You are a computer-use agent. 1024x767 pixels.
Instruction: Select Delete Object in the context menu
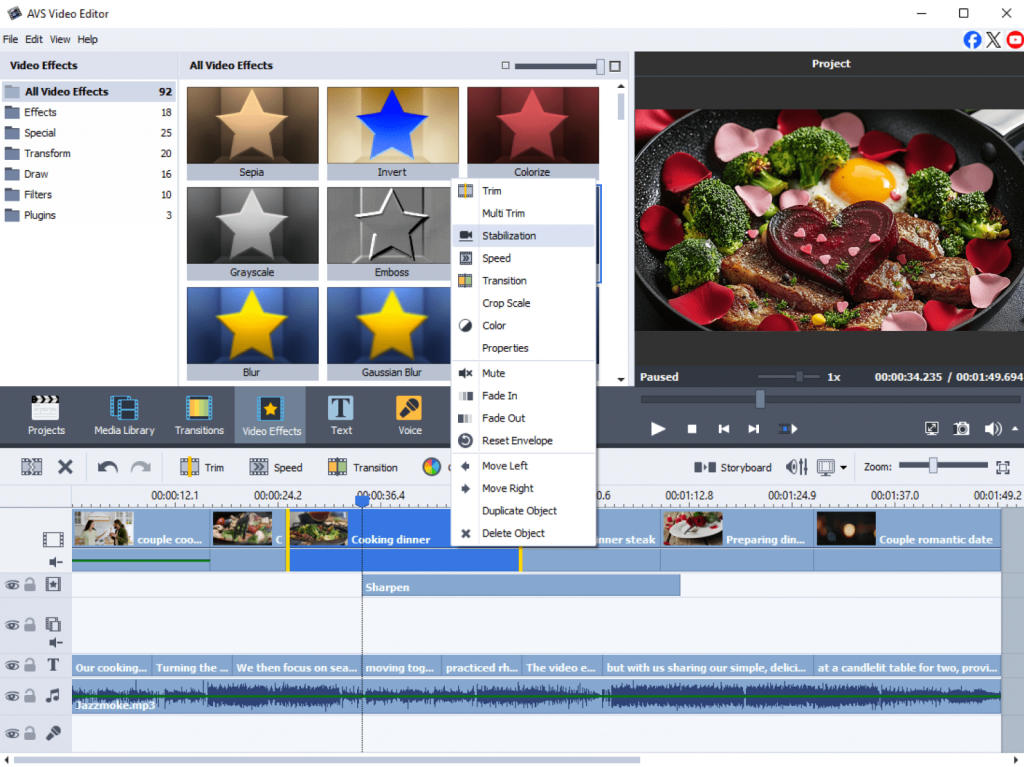tap(513, 533)
